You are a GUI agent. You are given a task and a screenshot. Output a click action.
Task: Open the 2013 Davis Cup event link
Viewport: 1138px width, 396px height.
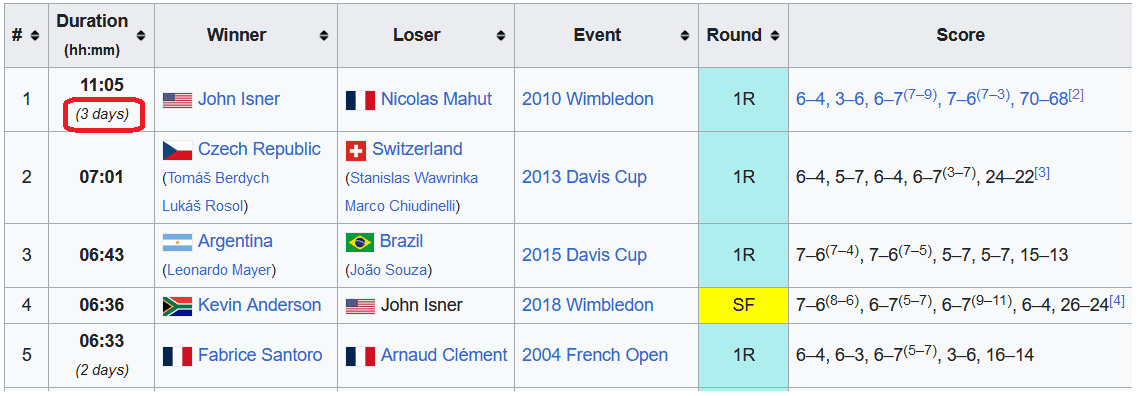(584, 178)
